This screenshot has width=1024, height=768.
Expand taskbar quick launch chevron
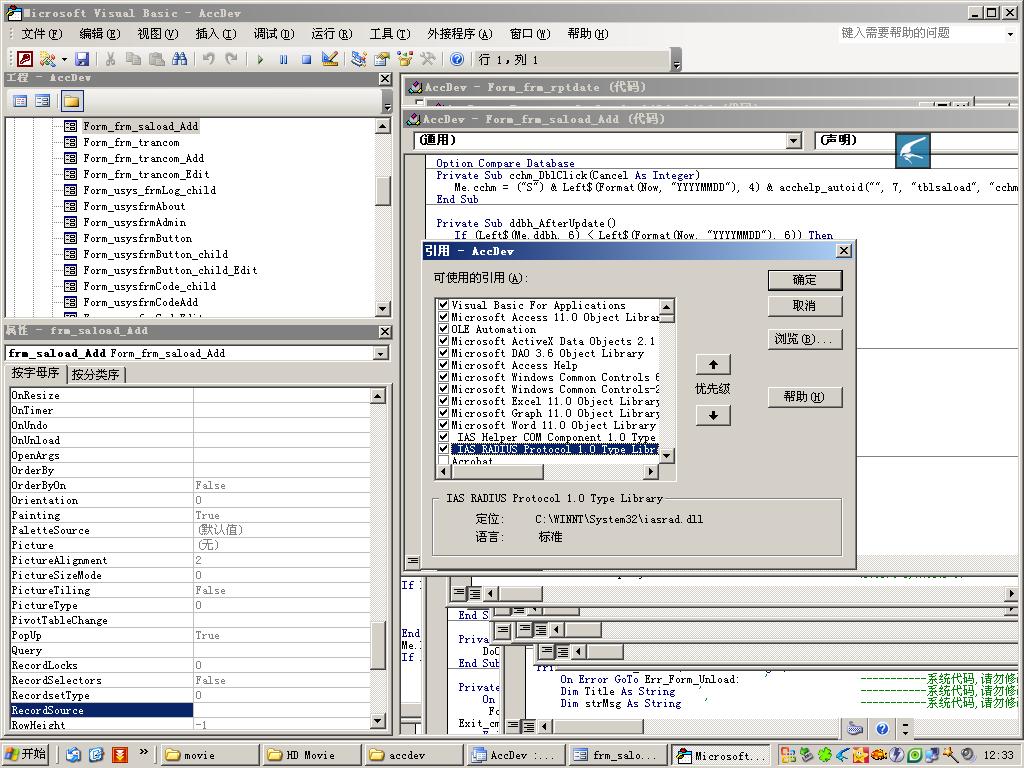point(143,752)
